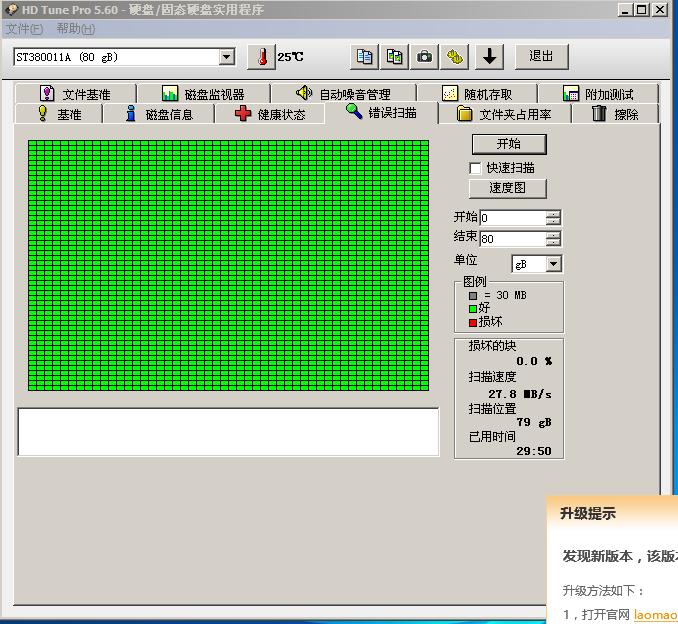Screen dimensions: 678x624
Task: Click the green scan block grid
Action: (228, 265)
